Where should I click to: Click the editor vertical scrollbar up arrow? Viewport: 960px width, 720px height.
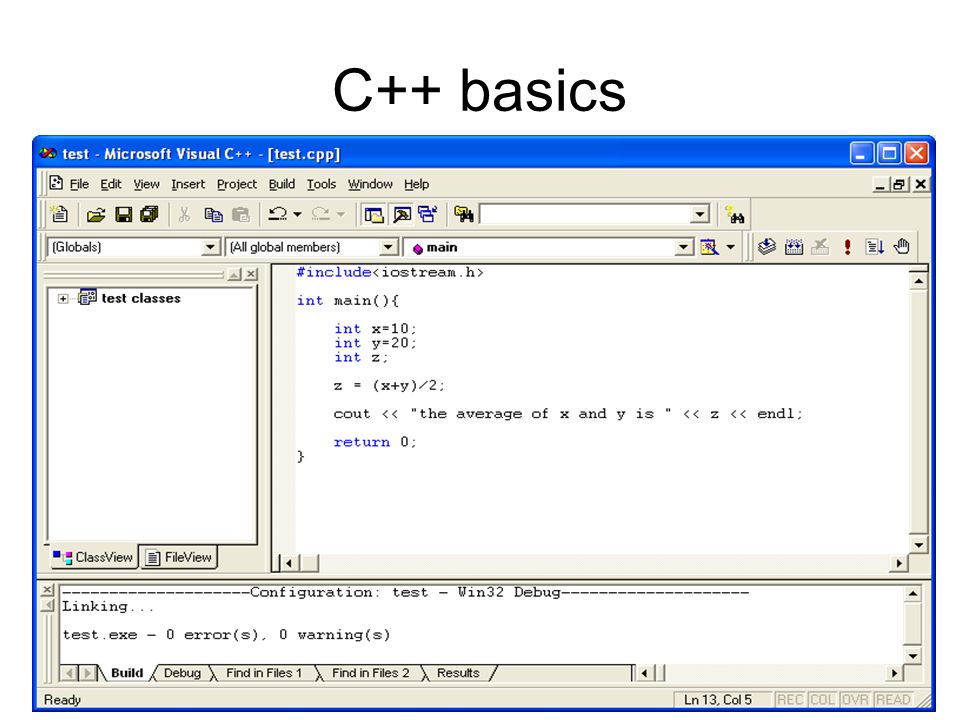click(x=918, y=282)
